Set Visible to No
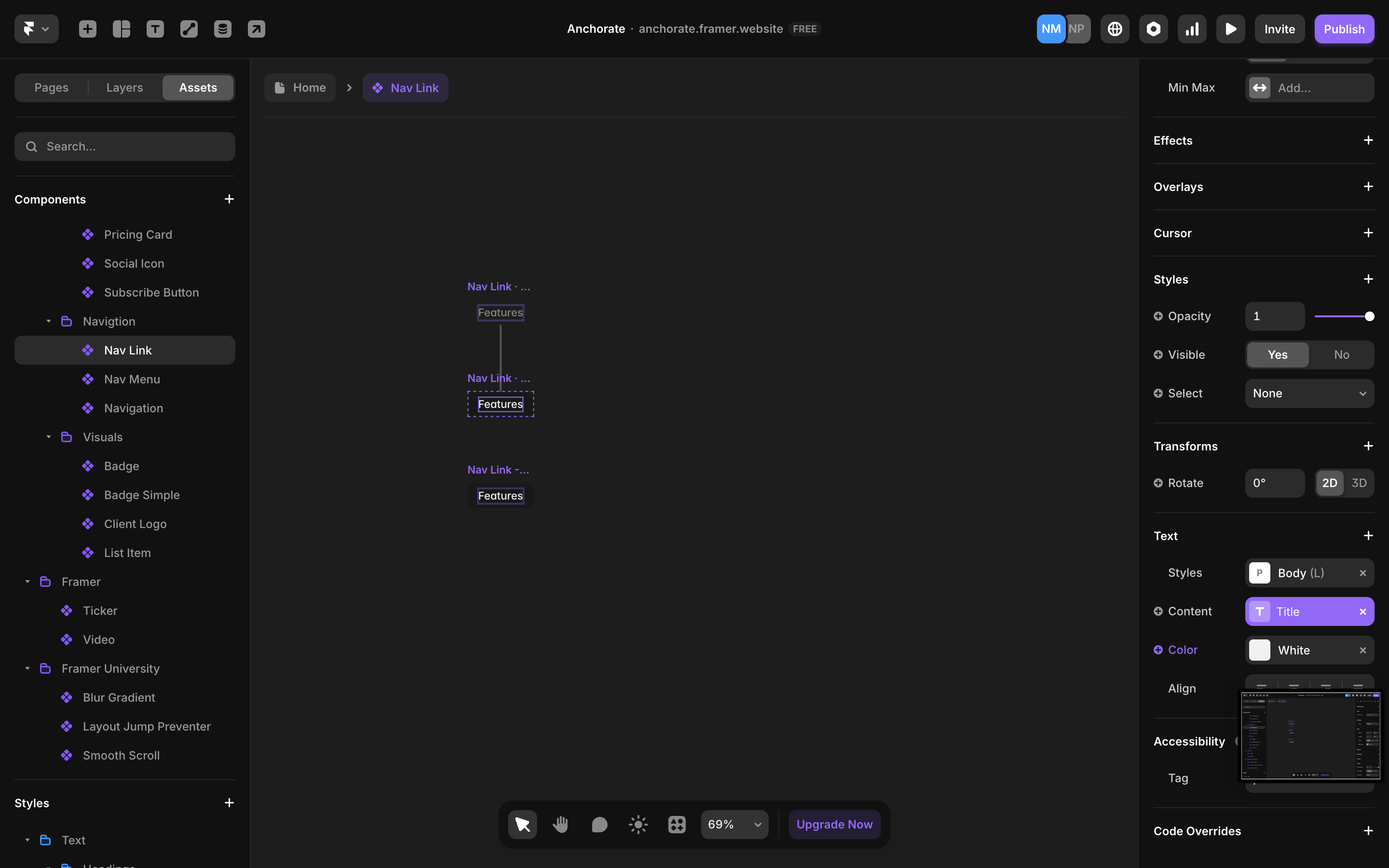Screen dimensions: 1389x868 pyautogui.click(x=1341, y=355)
